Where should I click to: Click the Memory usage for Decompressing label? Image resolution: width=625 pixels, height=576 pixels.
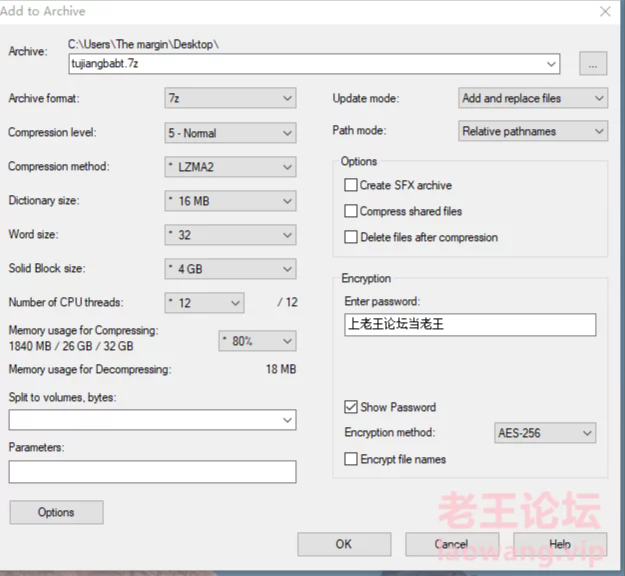(x=90, y=370)
